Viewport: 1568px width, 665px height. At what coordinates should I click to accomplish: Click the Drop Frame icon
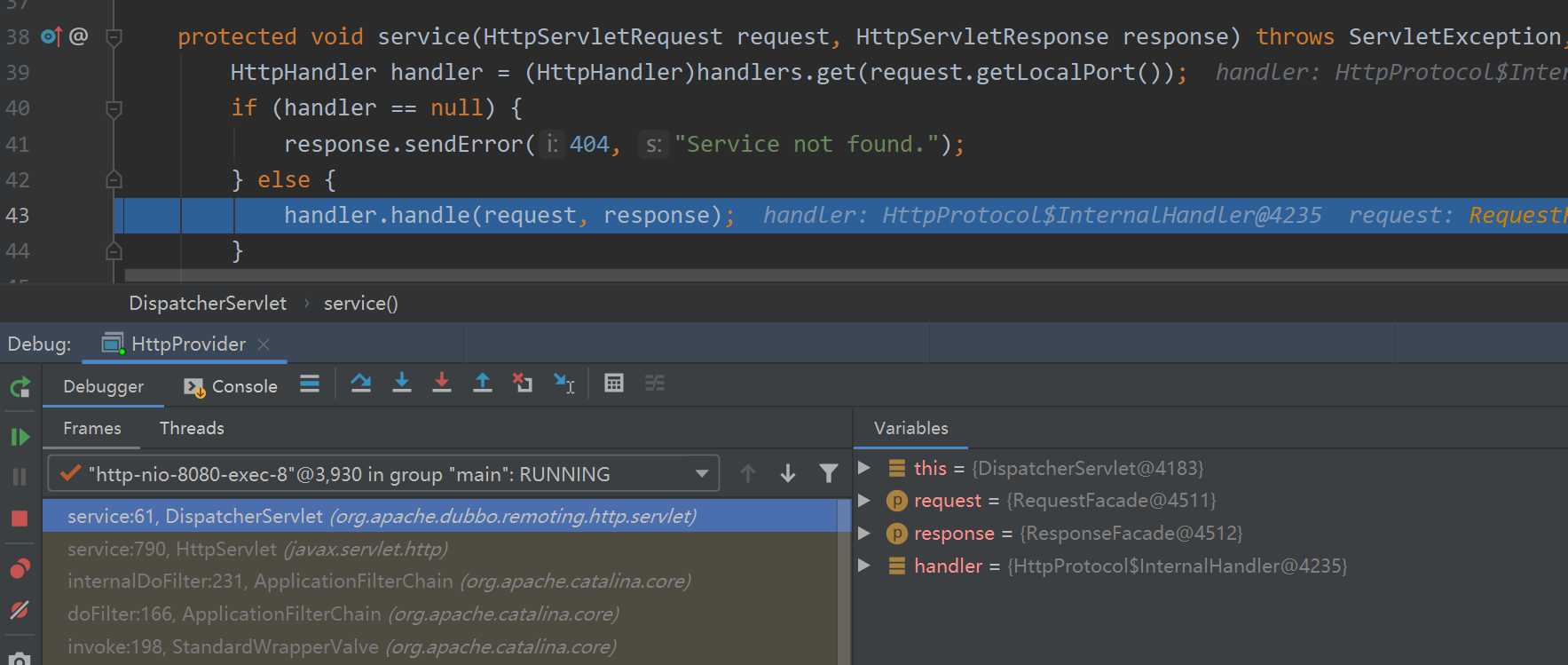tap(523, 384)
